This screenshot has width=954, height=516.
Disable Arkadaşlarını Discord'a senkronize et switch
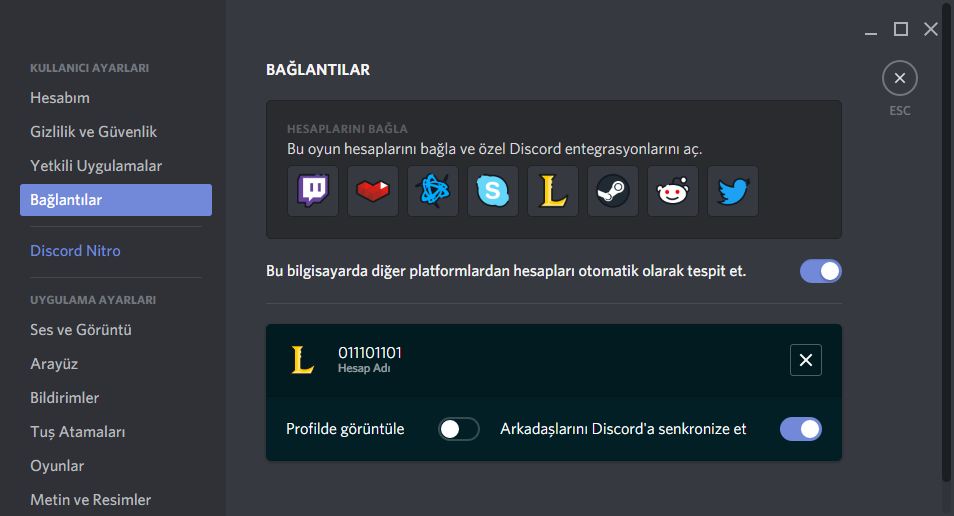(x=801, y=429)
